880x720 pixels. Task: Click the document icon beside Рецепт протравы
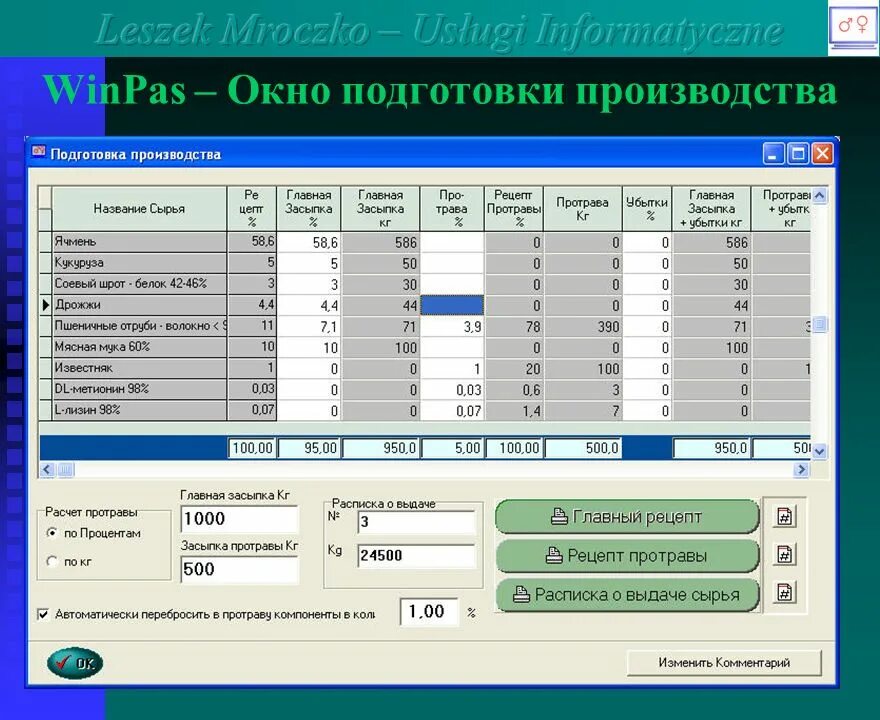point(785,554)
